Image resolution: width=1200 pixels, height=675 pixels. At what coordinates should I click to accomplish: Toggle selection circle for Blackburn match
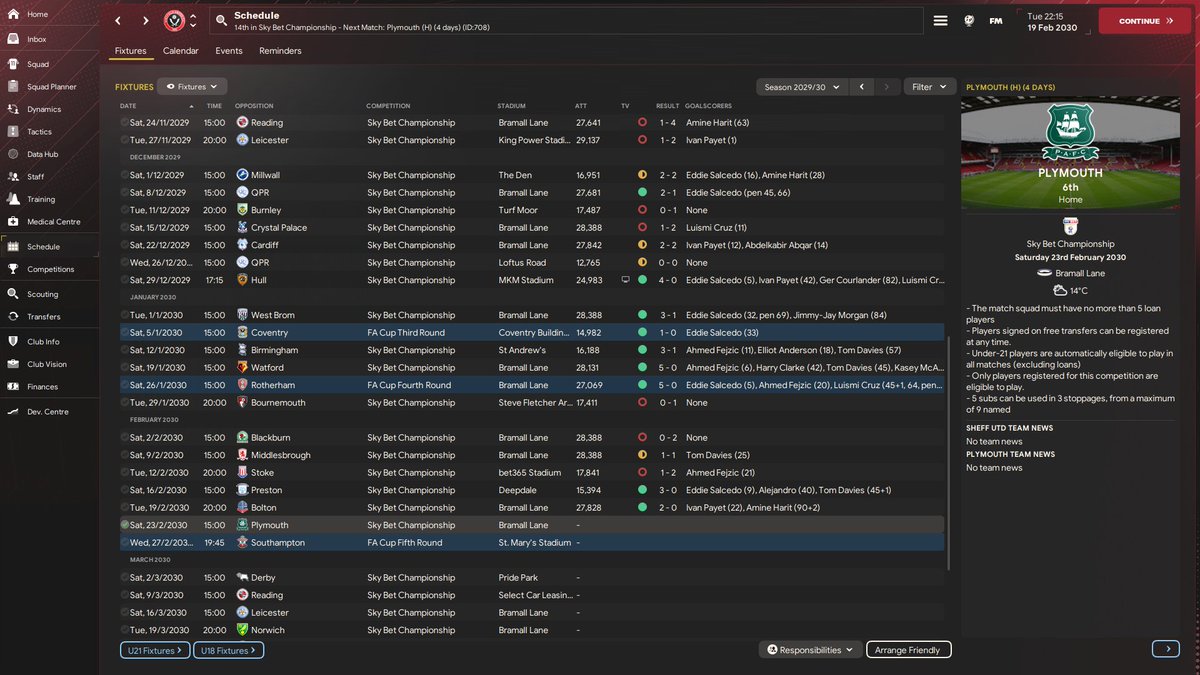click(x=125, y=437)
